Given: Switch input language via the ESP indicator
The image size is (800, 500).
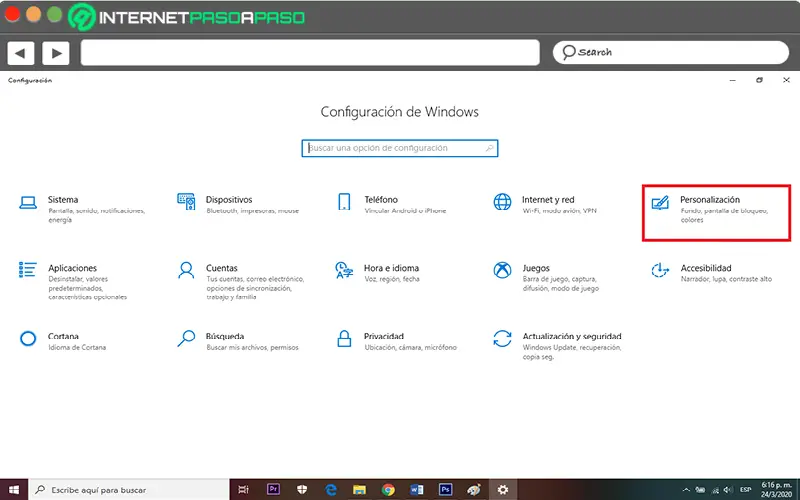Looking at the screenshot, I should click(x=745, y=490).
